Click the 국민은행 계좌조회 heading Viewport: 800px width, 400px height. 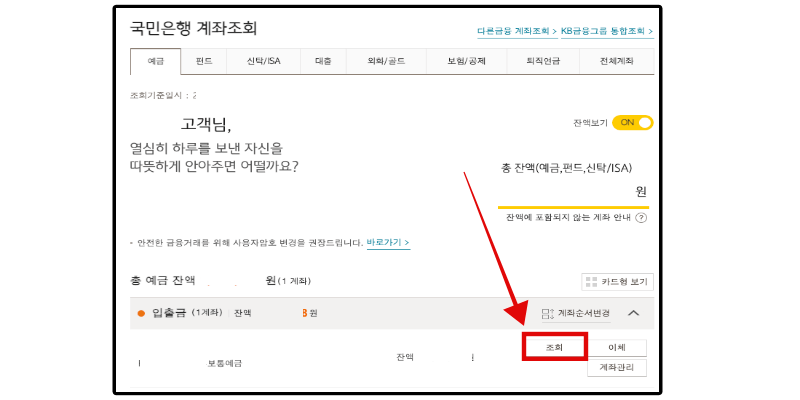click(x=193, y=29)
